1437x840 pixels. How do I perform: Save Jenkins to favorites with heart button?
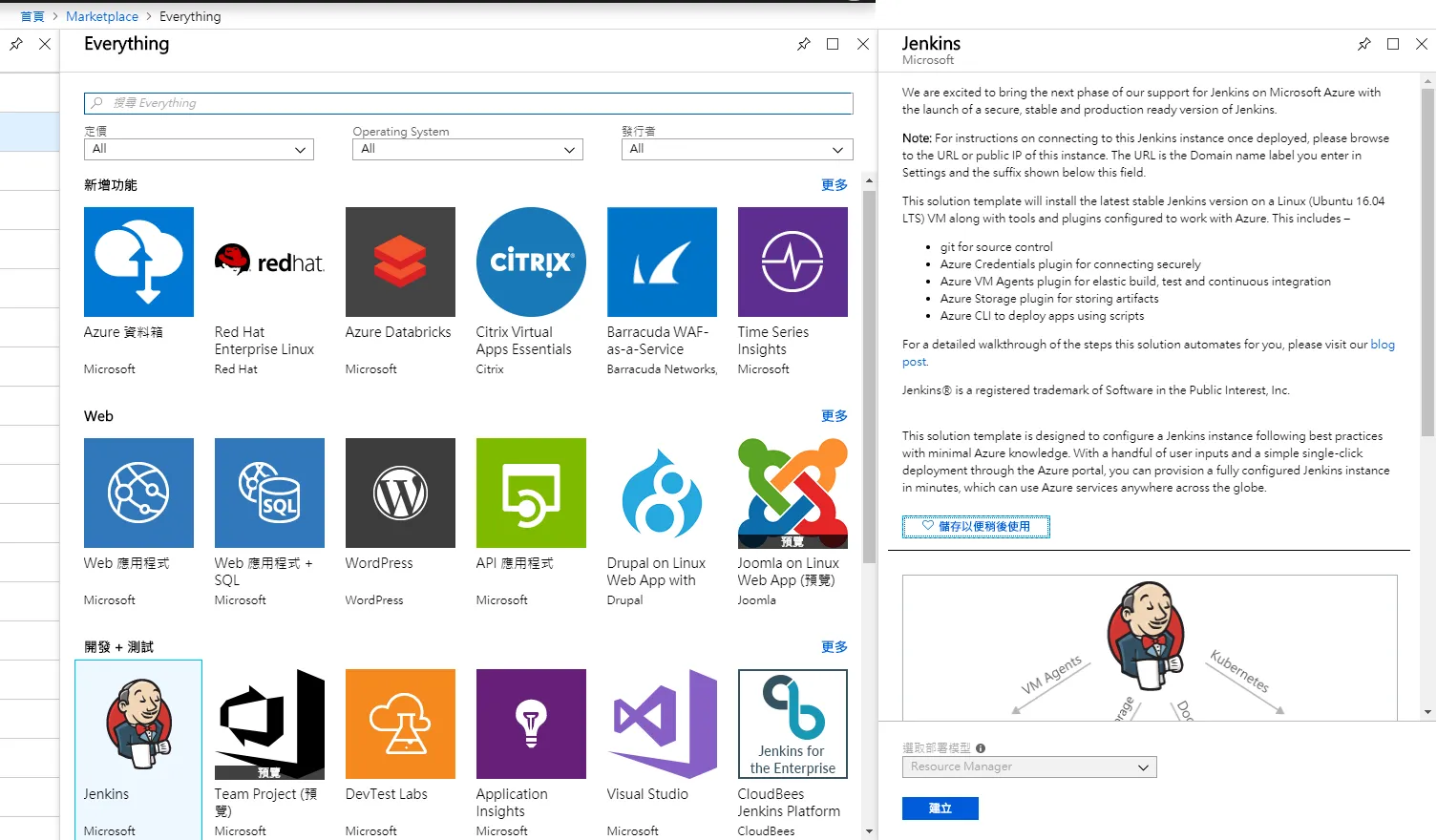(x=976, y=526)
